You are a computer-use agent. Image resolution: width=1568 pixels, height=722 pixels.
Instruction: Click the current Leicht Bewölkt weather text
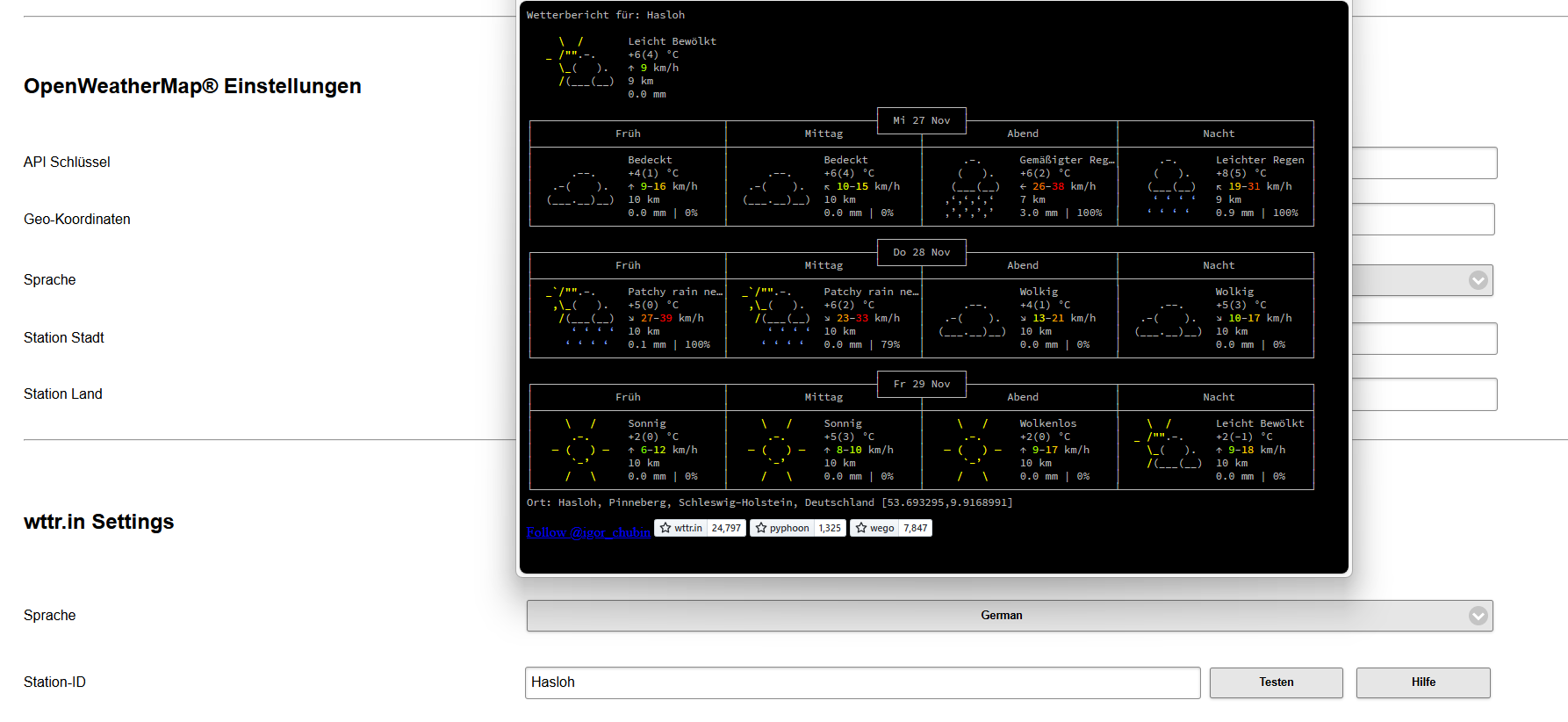click(x=672, y=41)
